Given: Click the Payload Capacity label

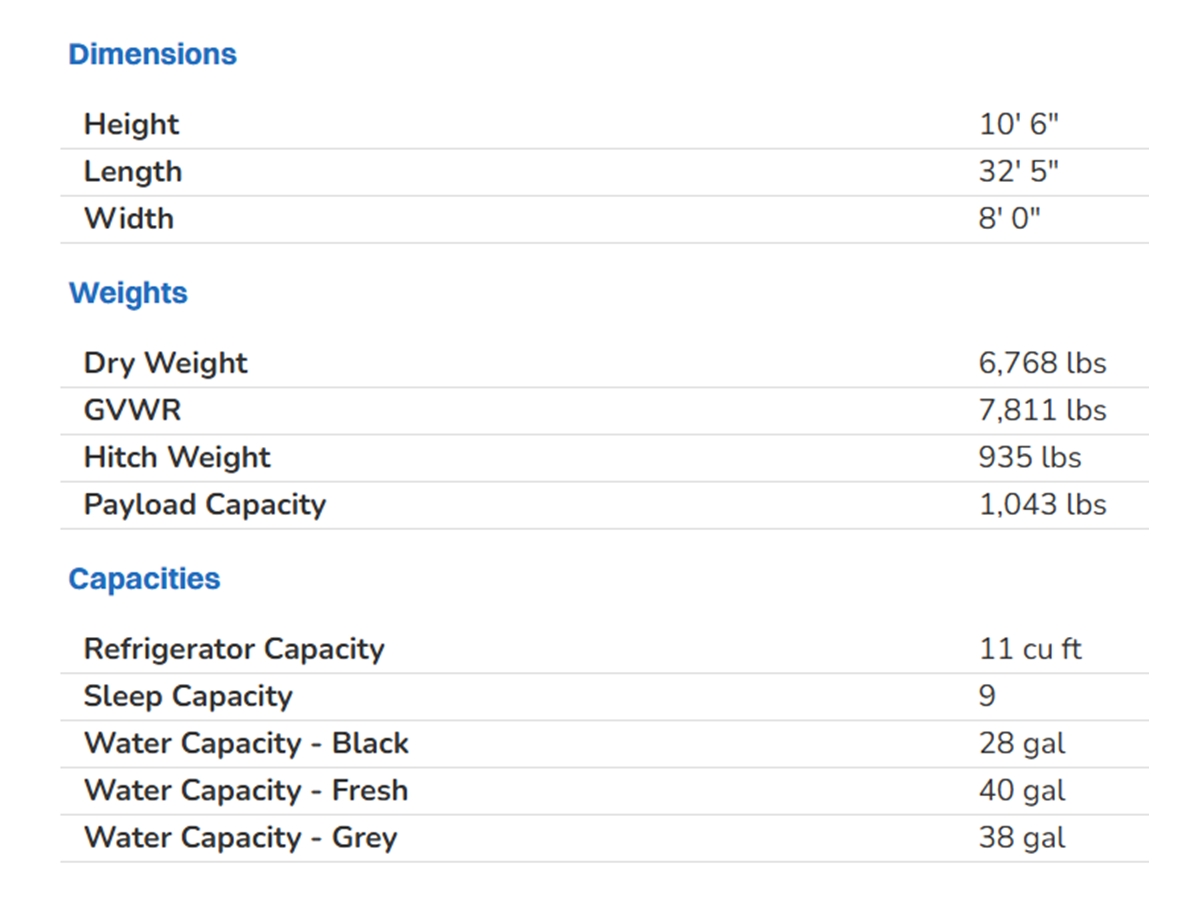Looking at the screenshot, I should click(205, 505).
